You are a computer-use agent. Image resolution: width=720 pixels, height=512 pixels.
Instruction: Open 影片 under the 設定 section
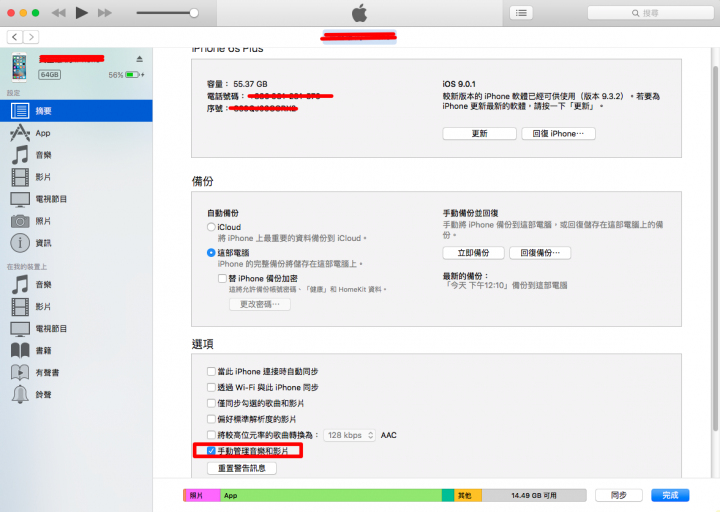[76, 177]
